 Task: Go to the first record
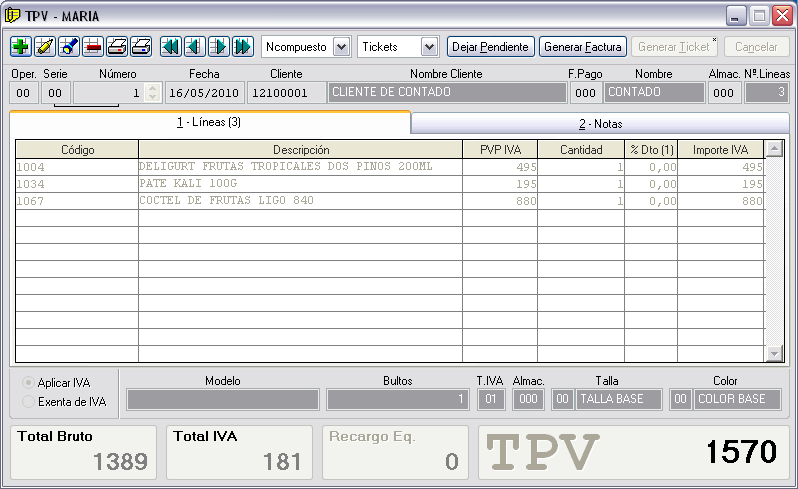coord(170,47)
